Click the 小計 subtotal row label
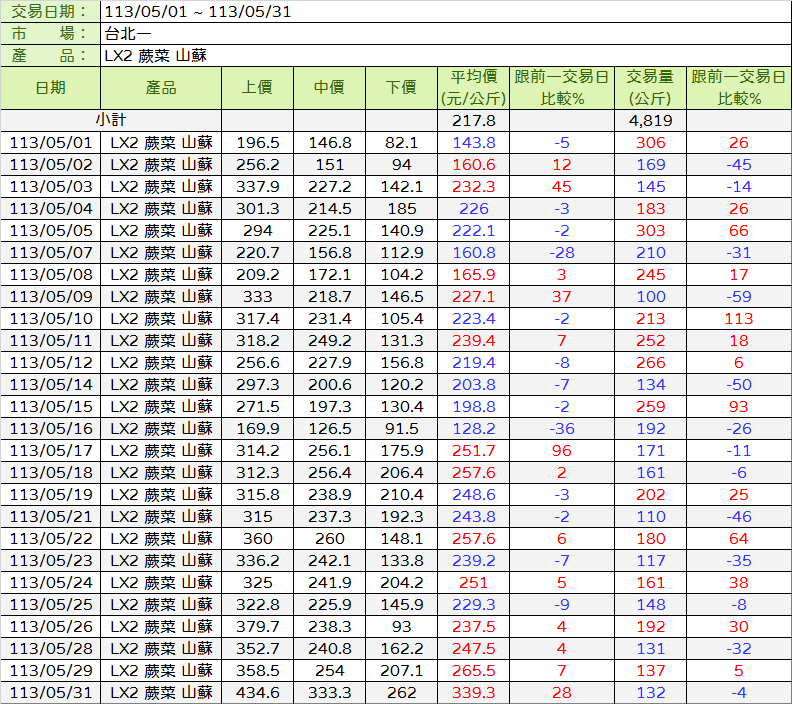The height and width of the screenshot is (704, 793). 111,120
